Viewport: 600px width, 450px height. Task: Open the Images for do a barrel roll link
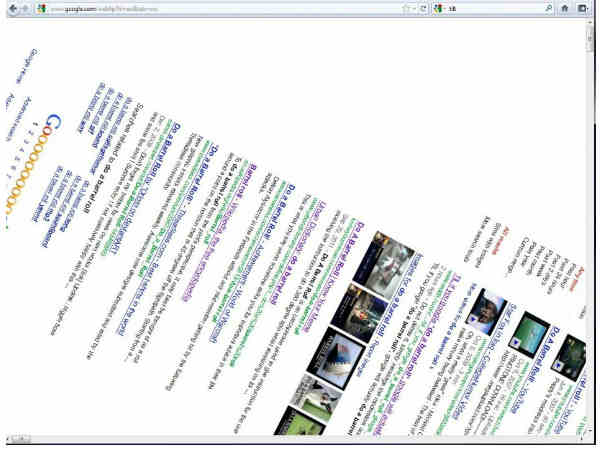[x=399, y=296]
